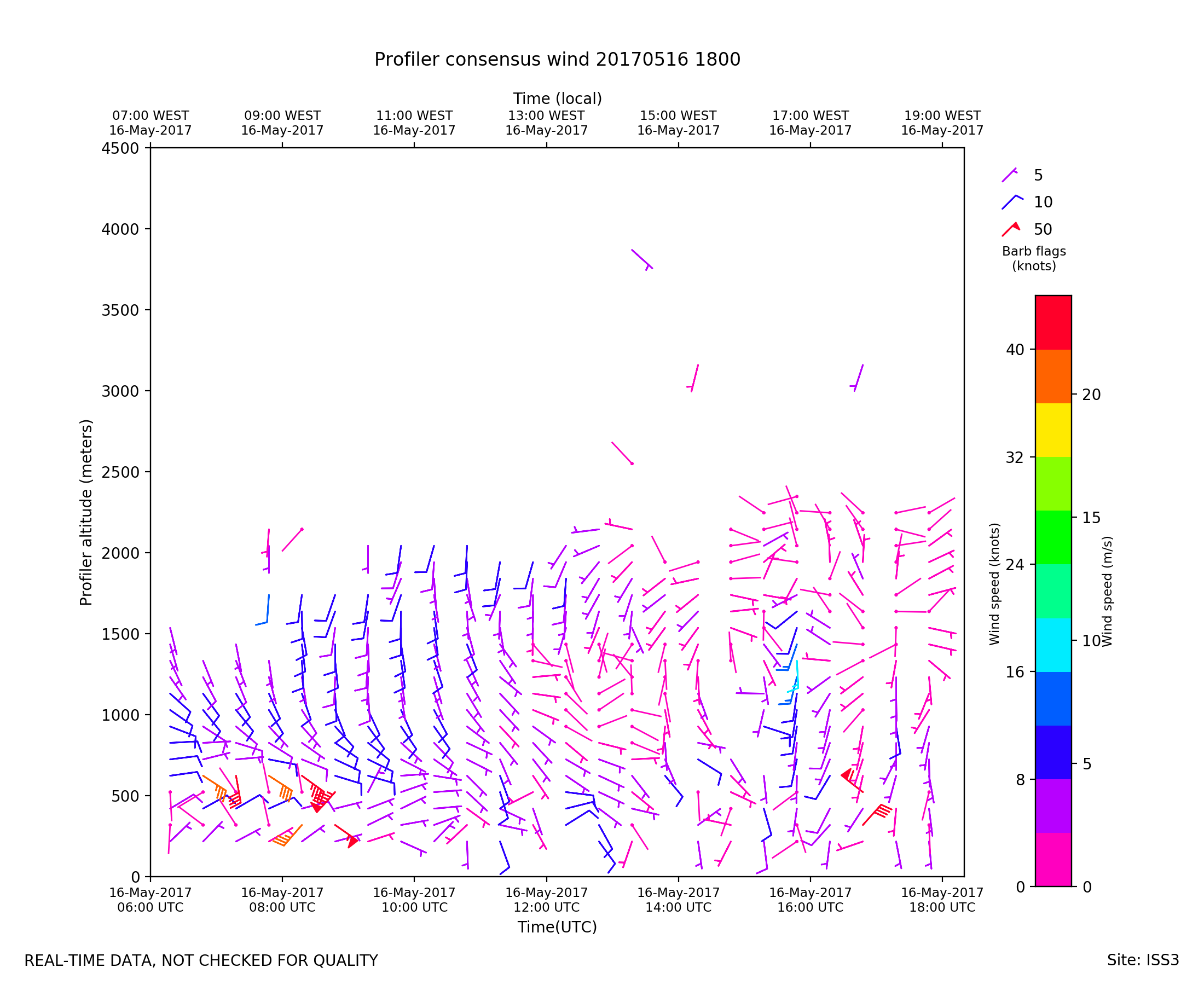Click the red segment of the colorbar
This screenshot has height=985, width=1204.
(x=1053, y=322)
